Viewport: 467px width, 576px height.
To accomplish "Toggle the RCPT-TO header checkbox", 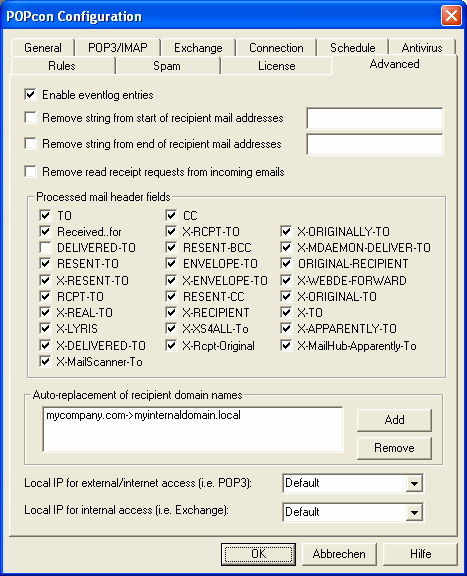I will coord(45,296).
